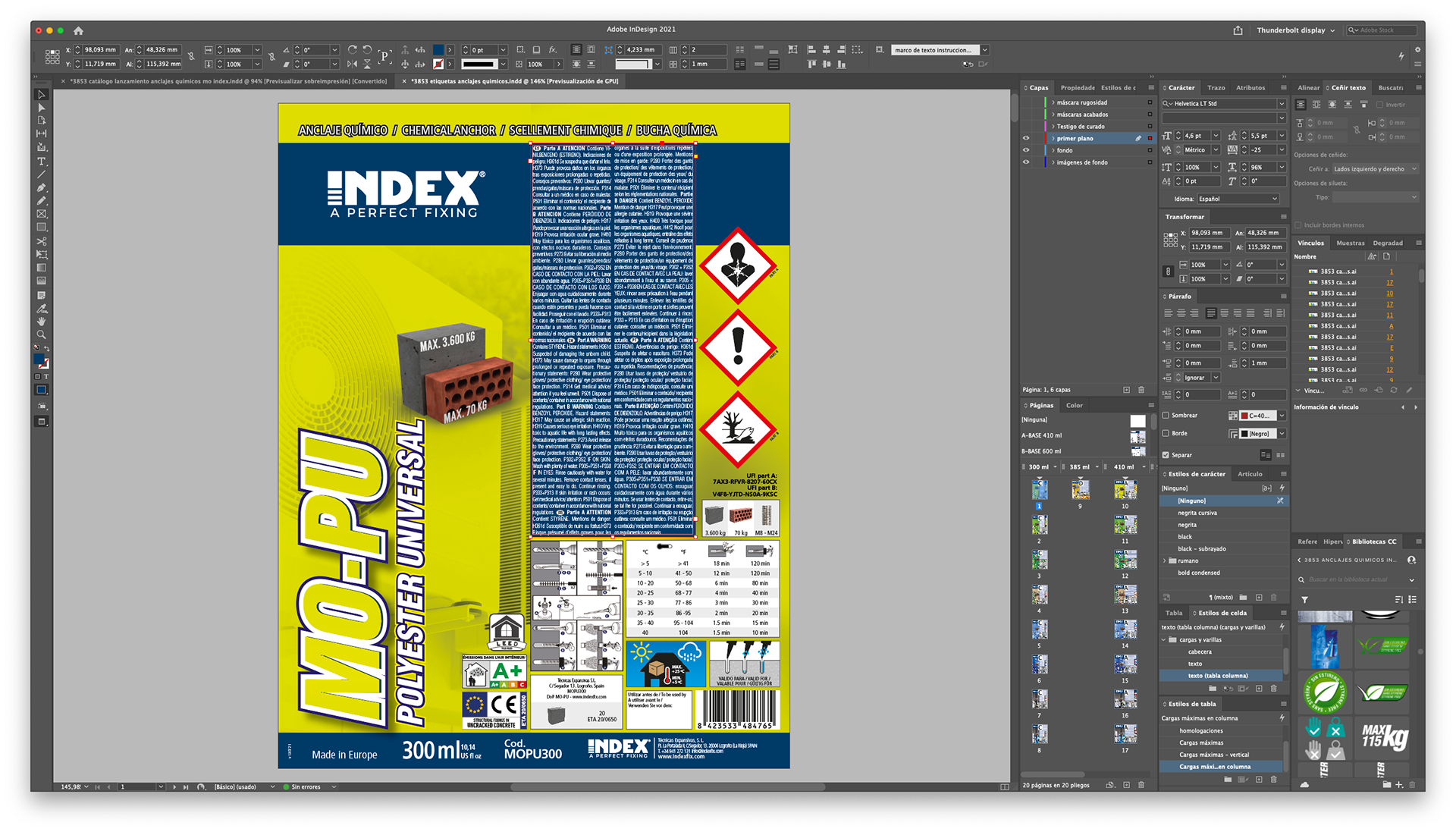Open the Métrico kerning dropdown

1216,150
